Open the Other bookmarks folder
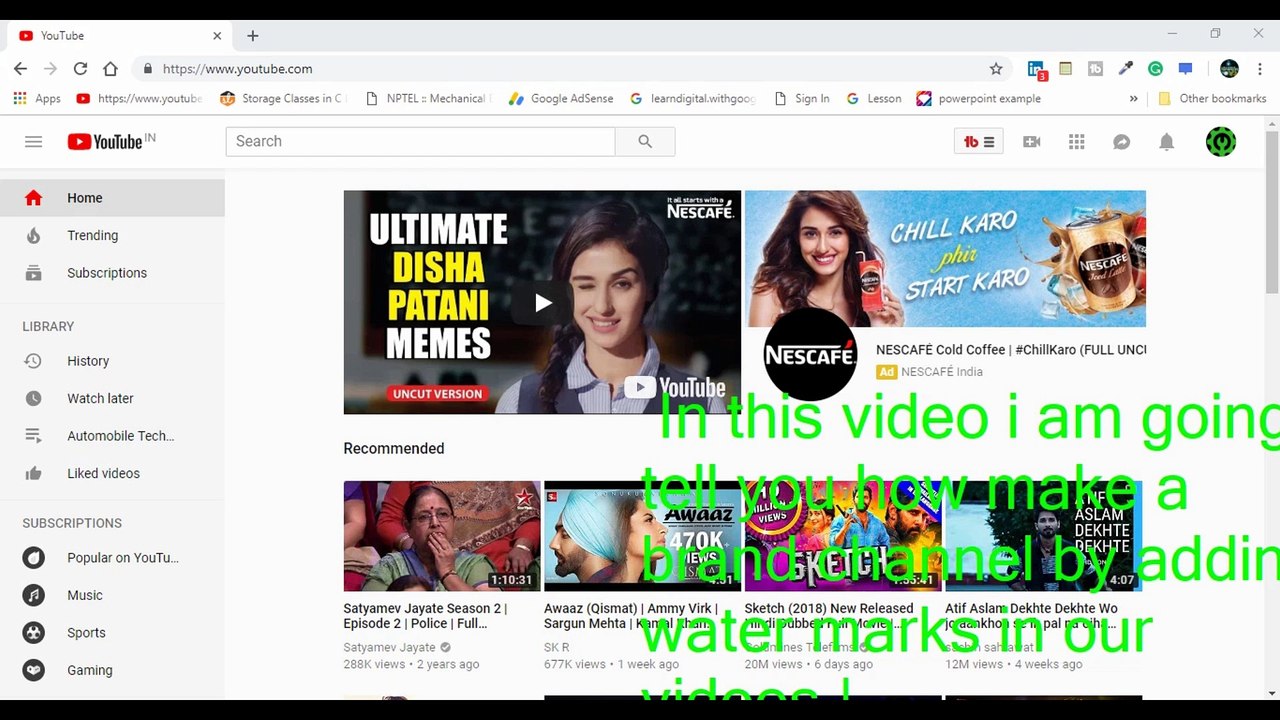The width and height of the screenshot is (1280, 720). click(1212, 99)
